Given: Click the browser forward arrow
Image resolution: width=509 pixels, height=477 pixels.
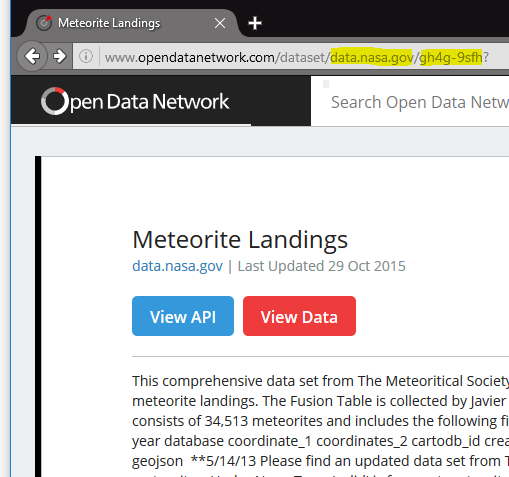Looking at the screenshot, I should pyautogui.click(x=60, y=56).
